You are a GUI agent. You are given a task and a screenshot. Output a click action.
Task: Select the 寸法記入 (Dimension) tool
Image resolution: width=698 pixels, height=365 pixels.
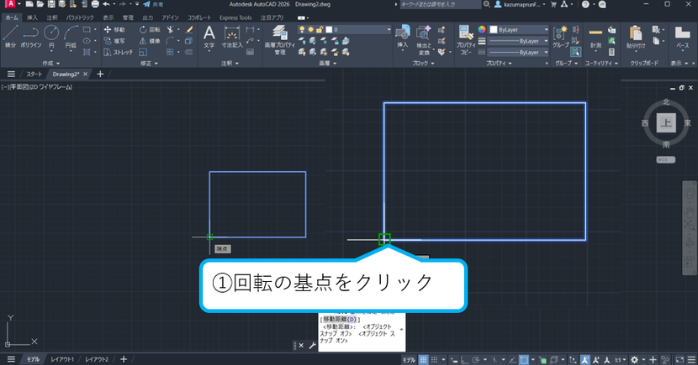232,37
